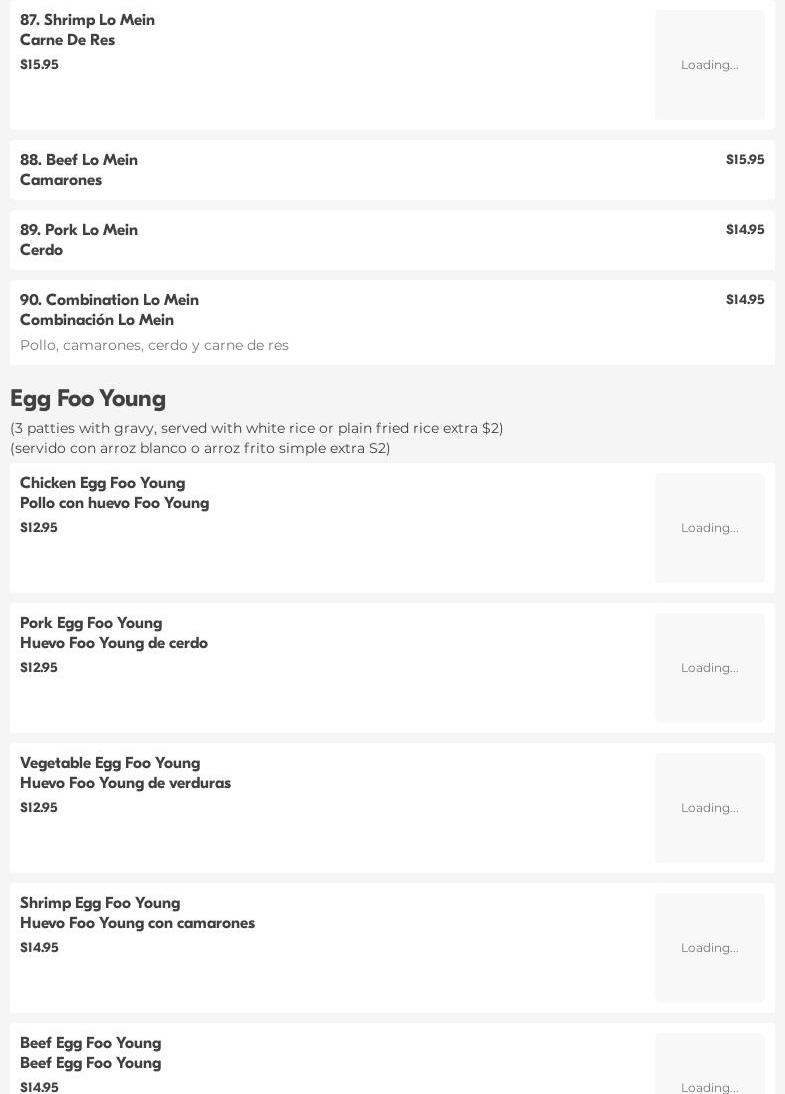Click the Combination Lo Mein ingredients description
The width and height of the screenshot is (785, 1094).
pos(154,345)
